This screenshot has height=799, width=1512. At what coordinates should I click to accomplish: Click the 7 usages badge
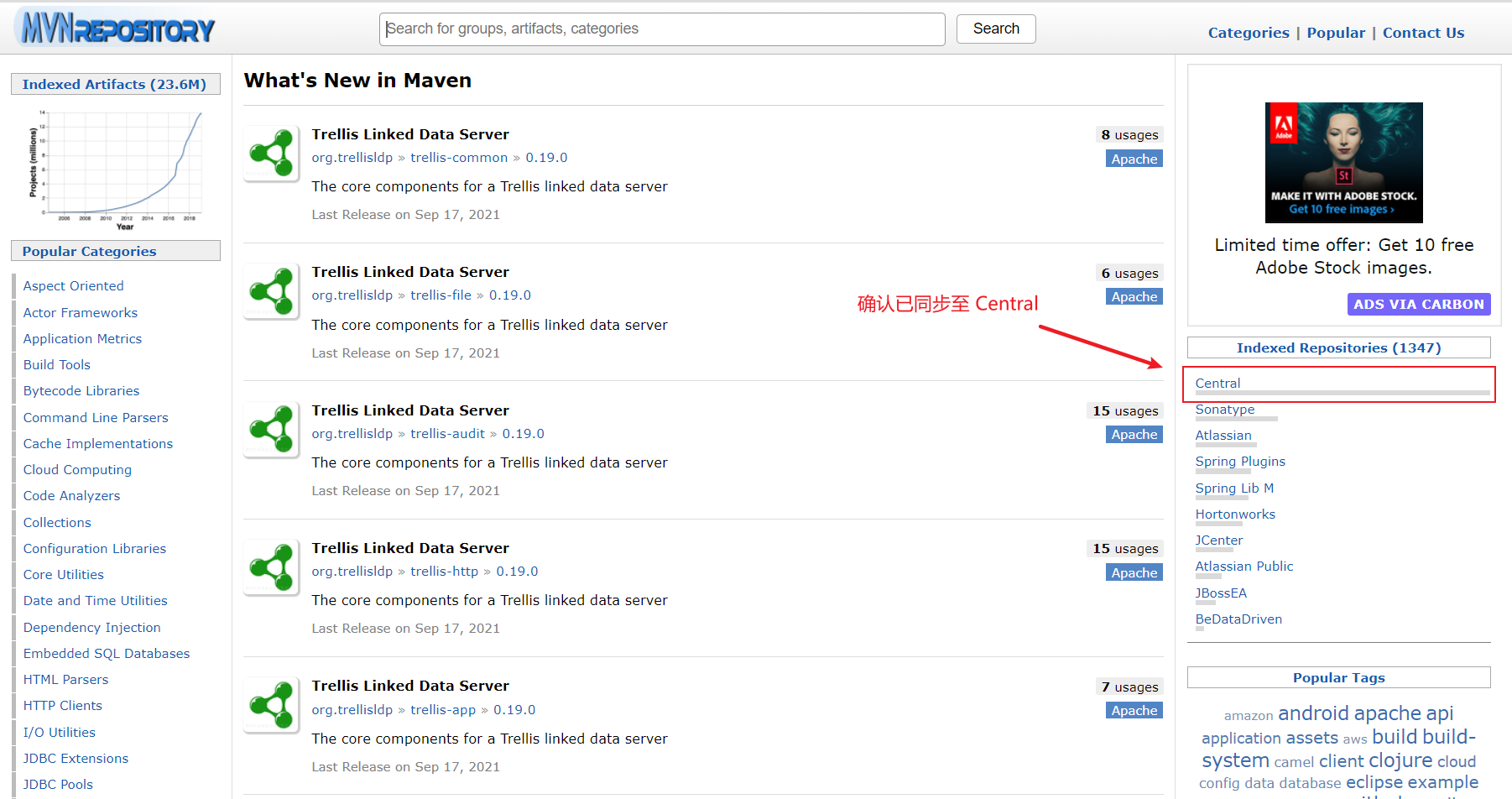tap(1129, 687)
